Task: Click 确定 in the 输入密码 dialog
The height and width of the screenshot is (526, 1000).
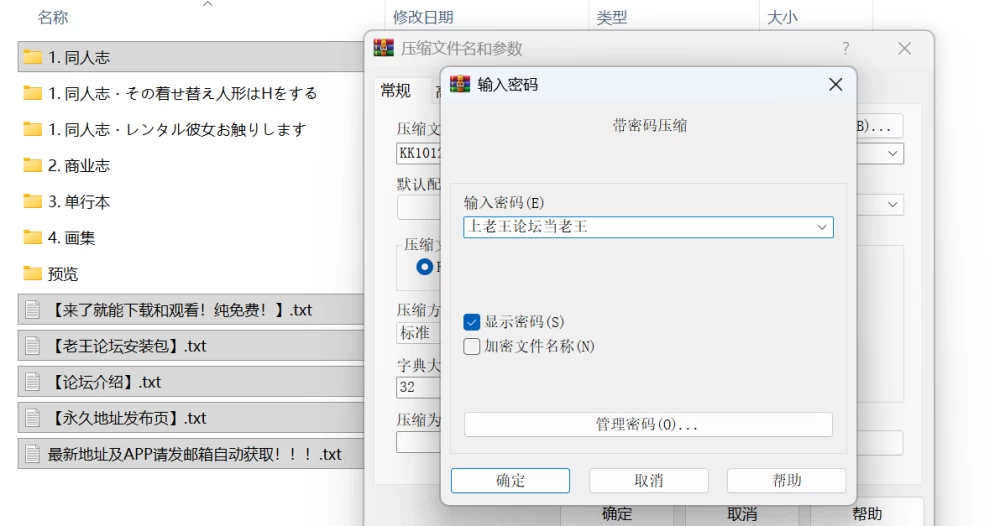Action: coord(510,481)
